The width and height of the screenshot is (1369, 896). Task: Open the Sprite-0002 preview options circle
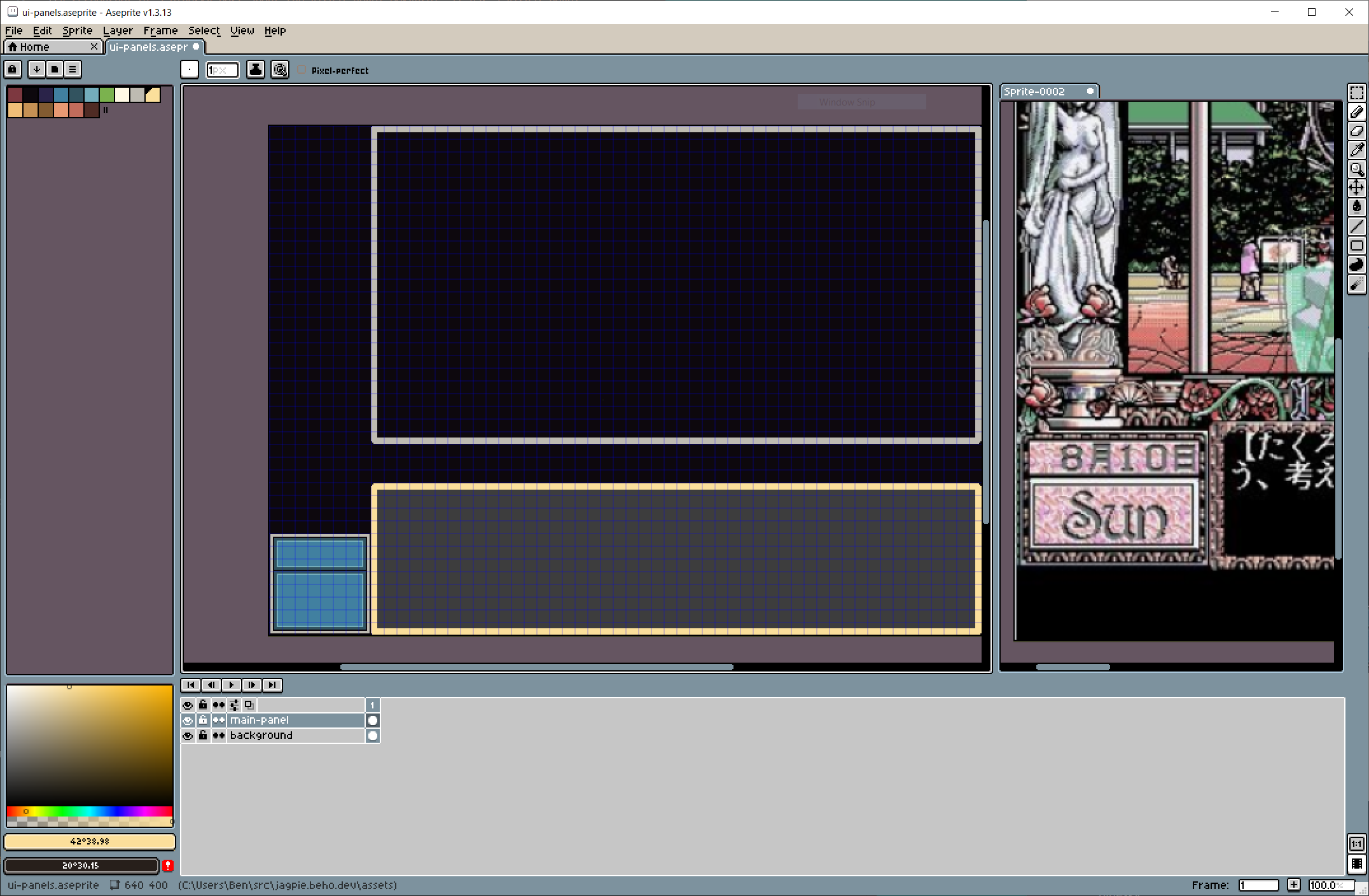tap(1090, 91)
